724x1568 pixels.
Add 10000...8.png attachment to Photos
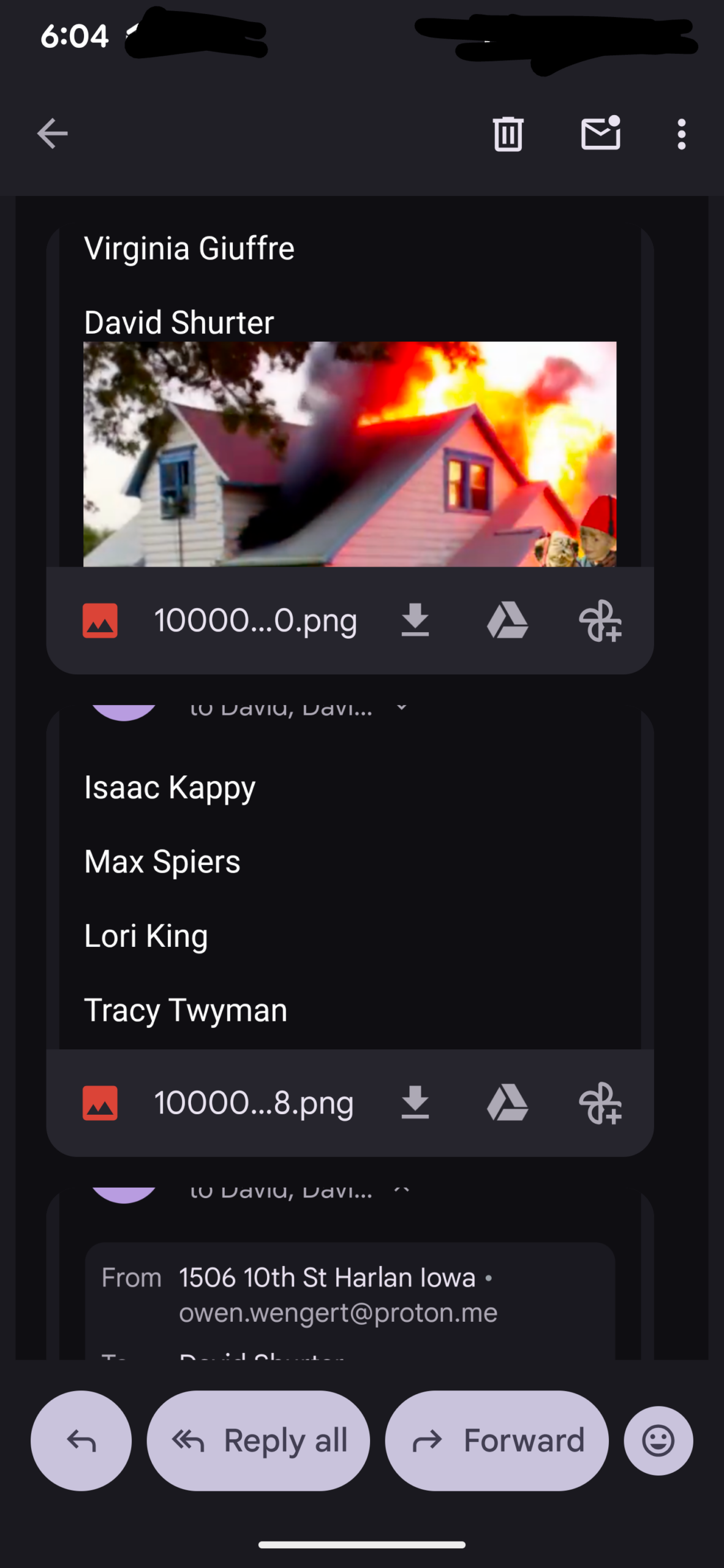(x=600, y=1103)
